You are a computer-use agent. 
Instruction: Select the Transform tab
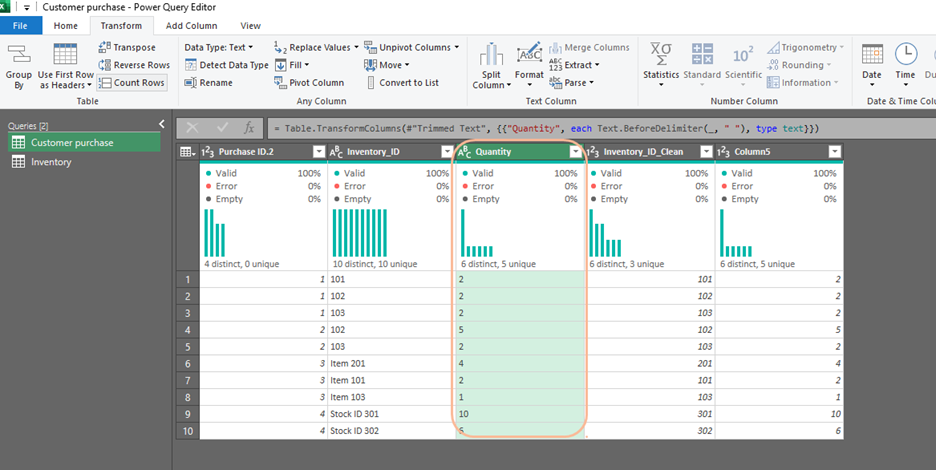(x=121, y=26)
